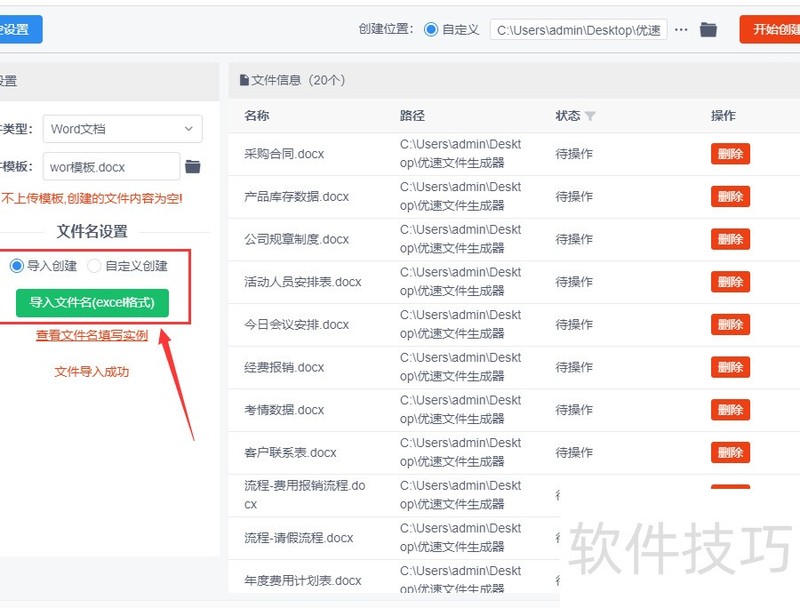Open the folder browser beside the creation path
The height and width of the screenshot is (608, 800).
pos(708,30)
